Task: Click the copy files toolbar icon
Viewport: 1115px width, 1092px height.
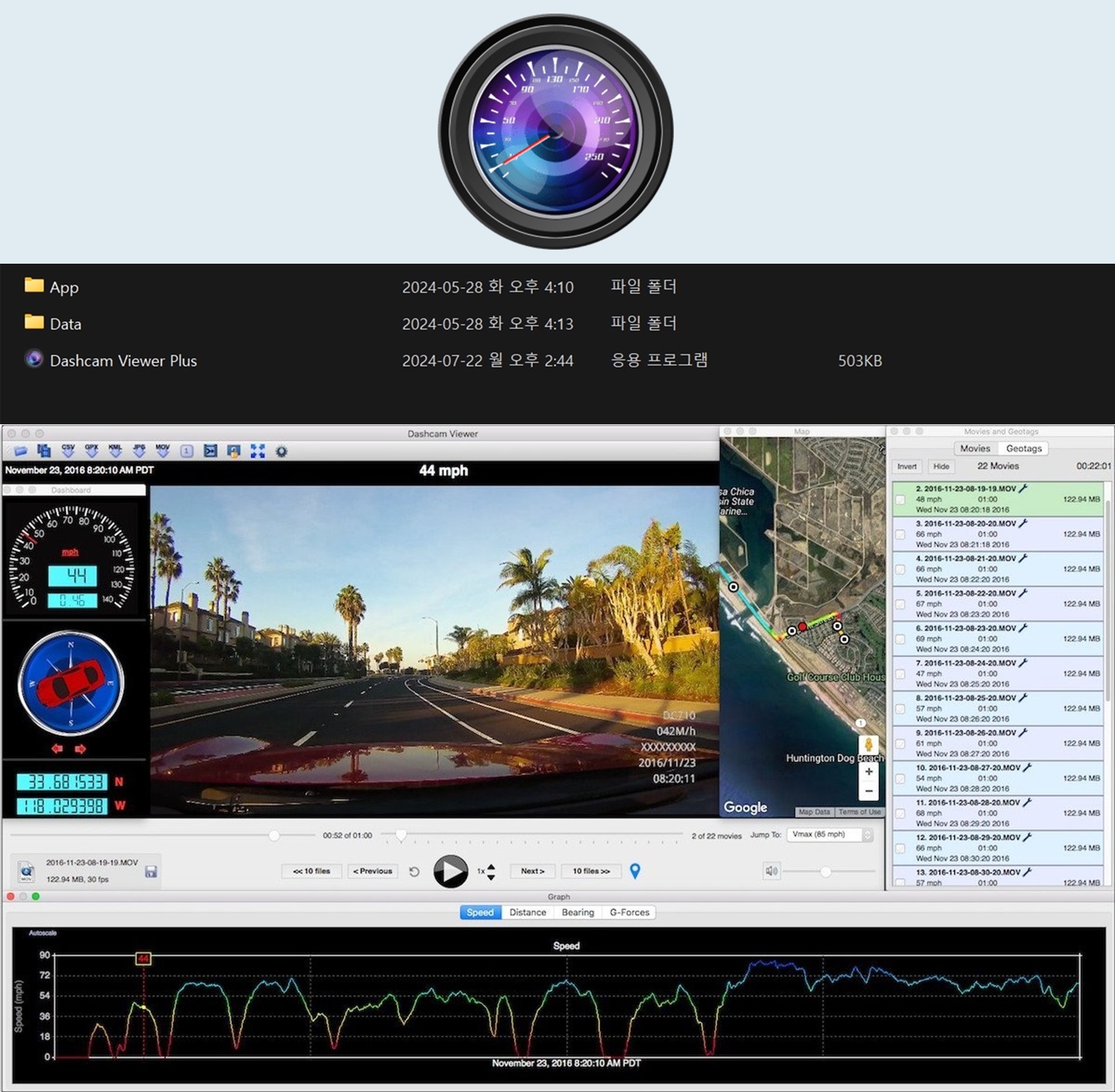Action: click(44, 451)
